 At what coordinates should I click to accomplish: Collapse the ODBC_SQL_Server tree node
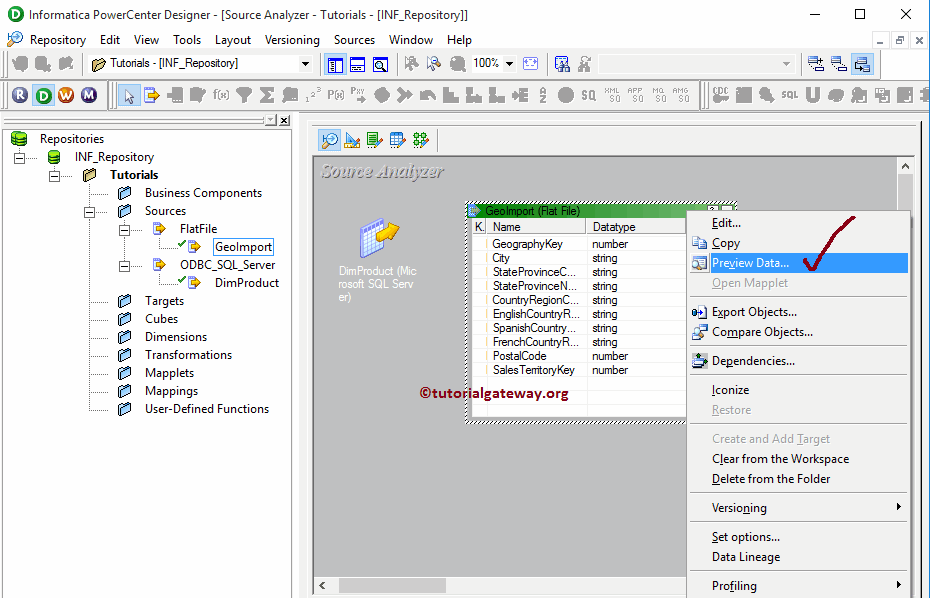125,266
